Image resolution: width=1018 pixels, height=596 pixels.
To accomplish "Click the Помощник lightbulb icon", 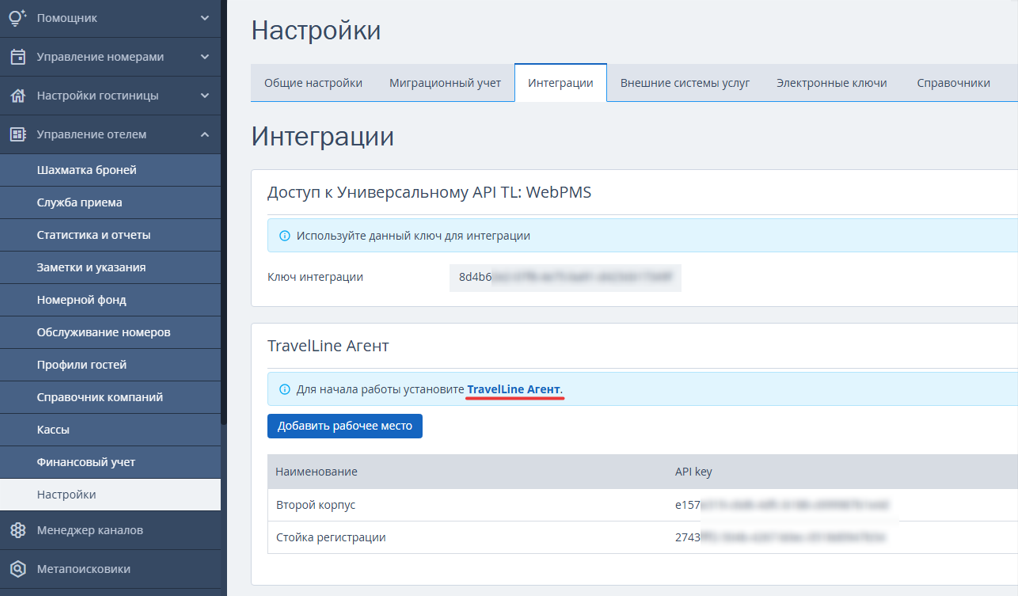I will (18, 18).
